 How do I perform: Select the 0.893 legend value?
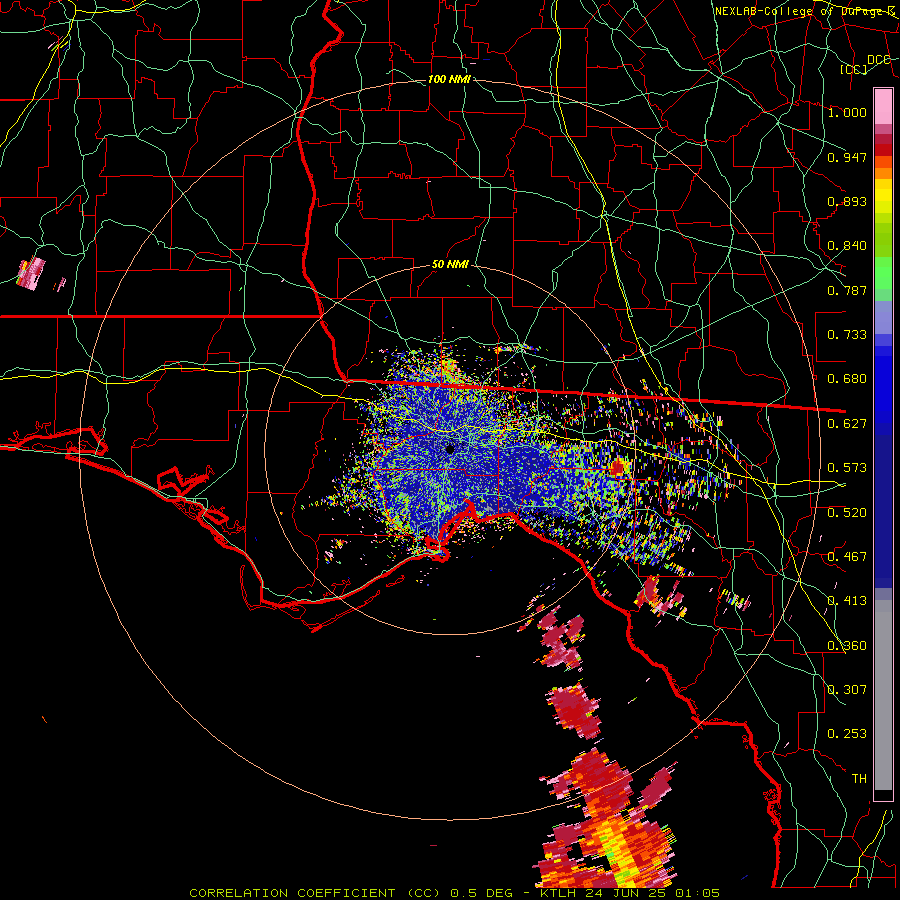pyautogui.click(x=847, y=201)
